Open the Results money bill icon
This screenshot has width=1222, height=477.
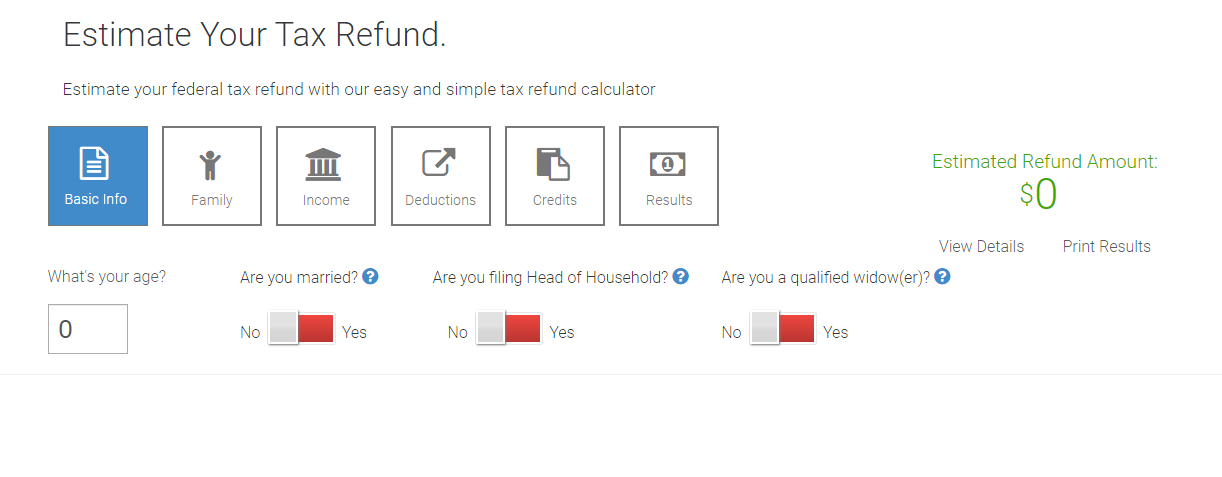[667, 164]
